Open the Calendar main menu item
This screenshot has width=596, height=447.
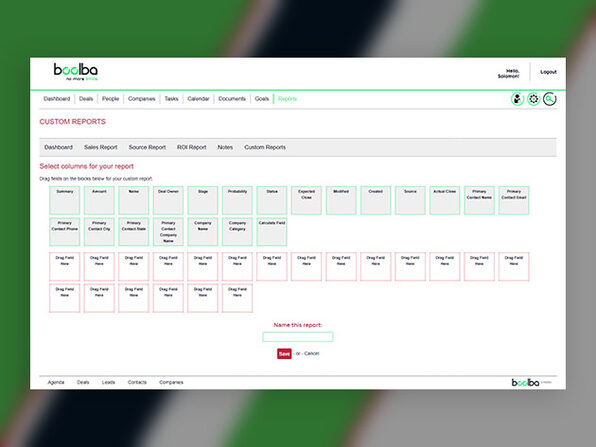[198, 99]
